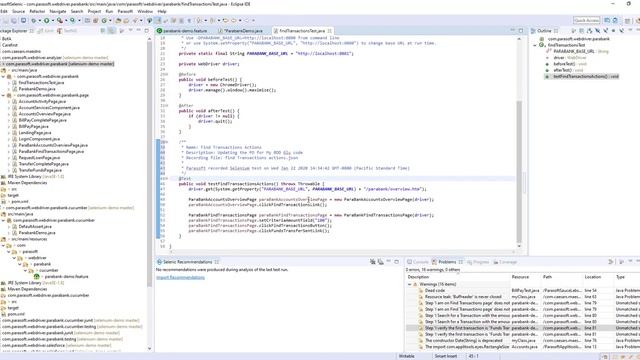Screen dimensions: 640x360
Task: Click in the Quick Access search field
Action: [586, 20]
